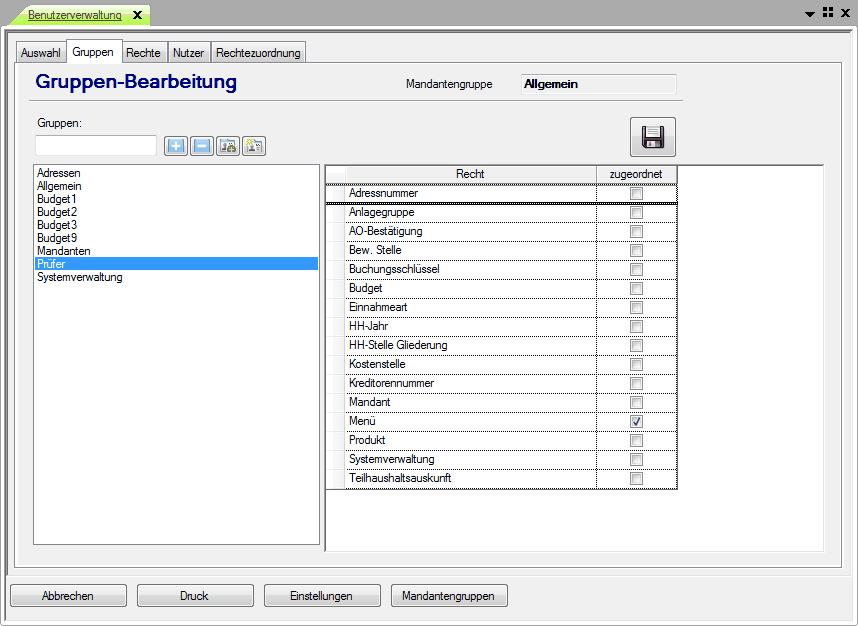Click the four-squares window layout icon
Screen dimensions: 858x626
tap(828, 12)
